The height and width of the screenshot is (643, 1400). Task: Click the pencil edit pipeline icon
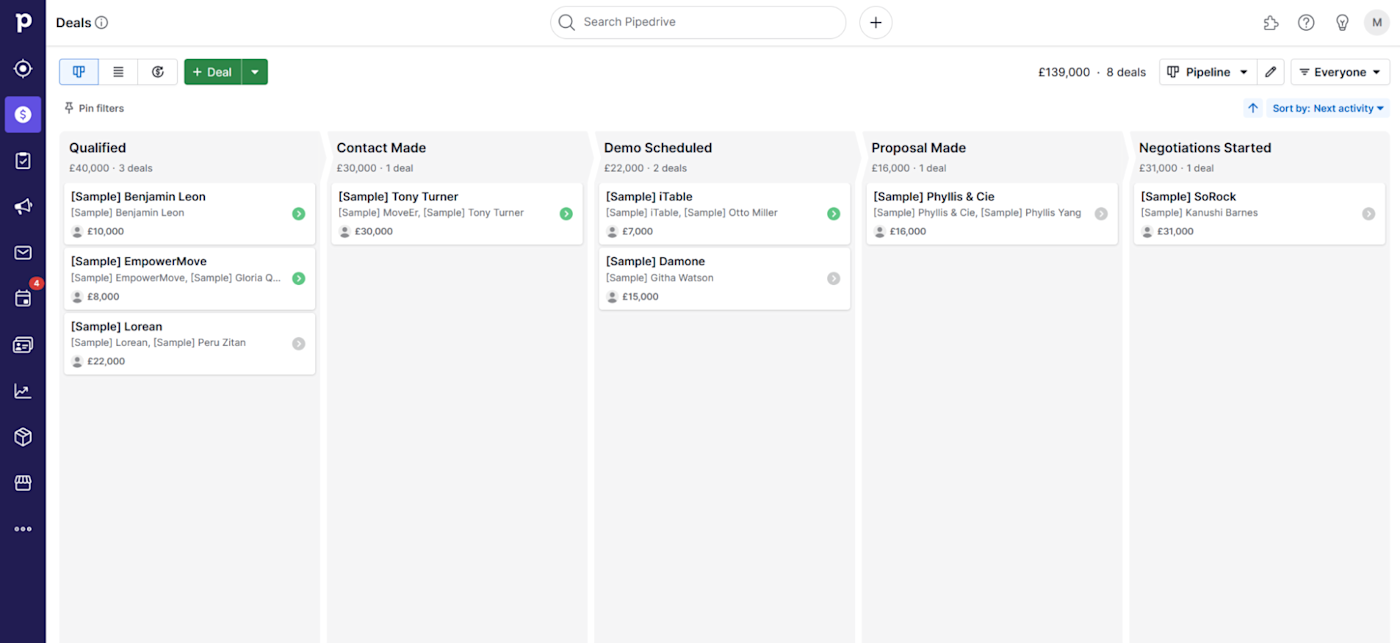1271,72
